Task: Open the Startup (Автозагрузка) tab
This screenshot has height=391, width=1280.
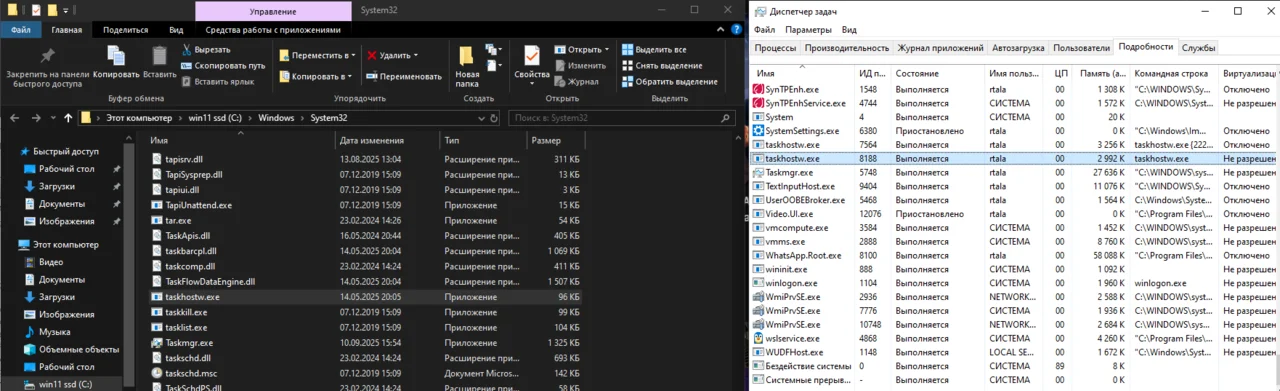Action: [x=1018, y=47]
